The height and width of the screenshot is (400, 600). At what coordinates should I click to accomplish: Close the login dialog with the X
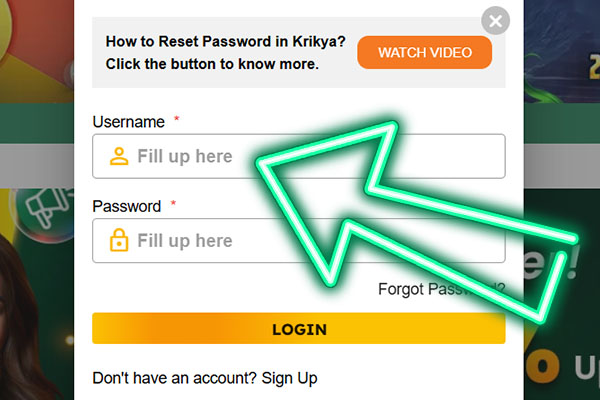coord(495,20)
